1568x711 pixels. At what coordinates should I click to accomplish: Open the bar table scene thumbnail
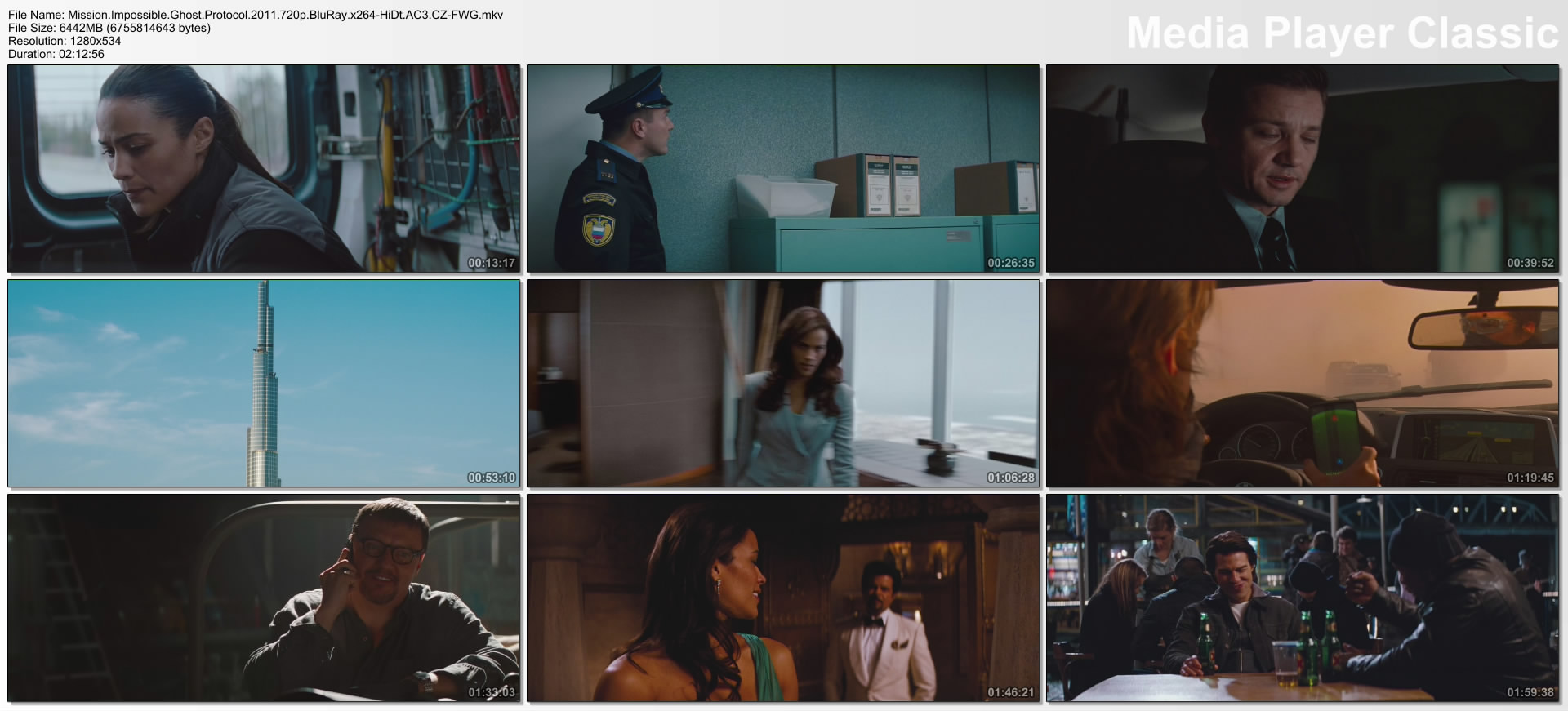pos(1302,598)
